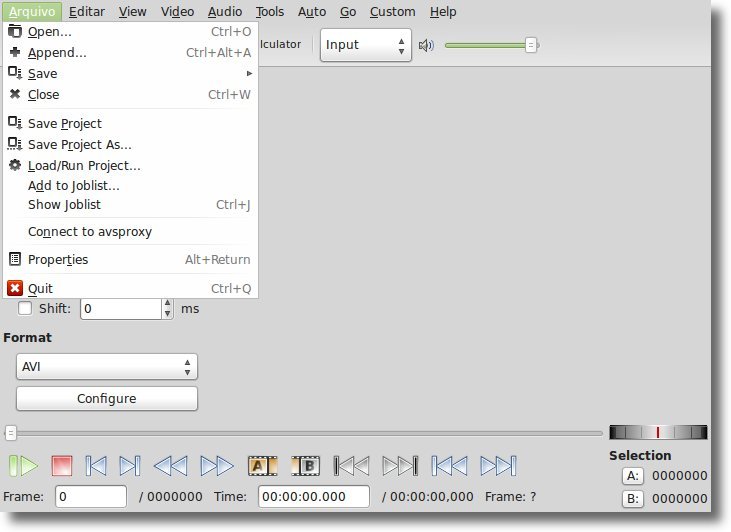
Task: Click the timeline seek slider handle
Action: click(x=11, y=433)
